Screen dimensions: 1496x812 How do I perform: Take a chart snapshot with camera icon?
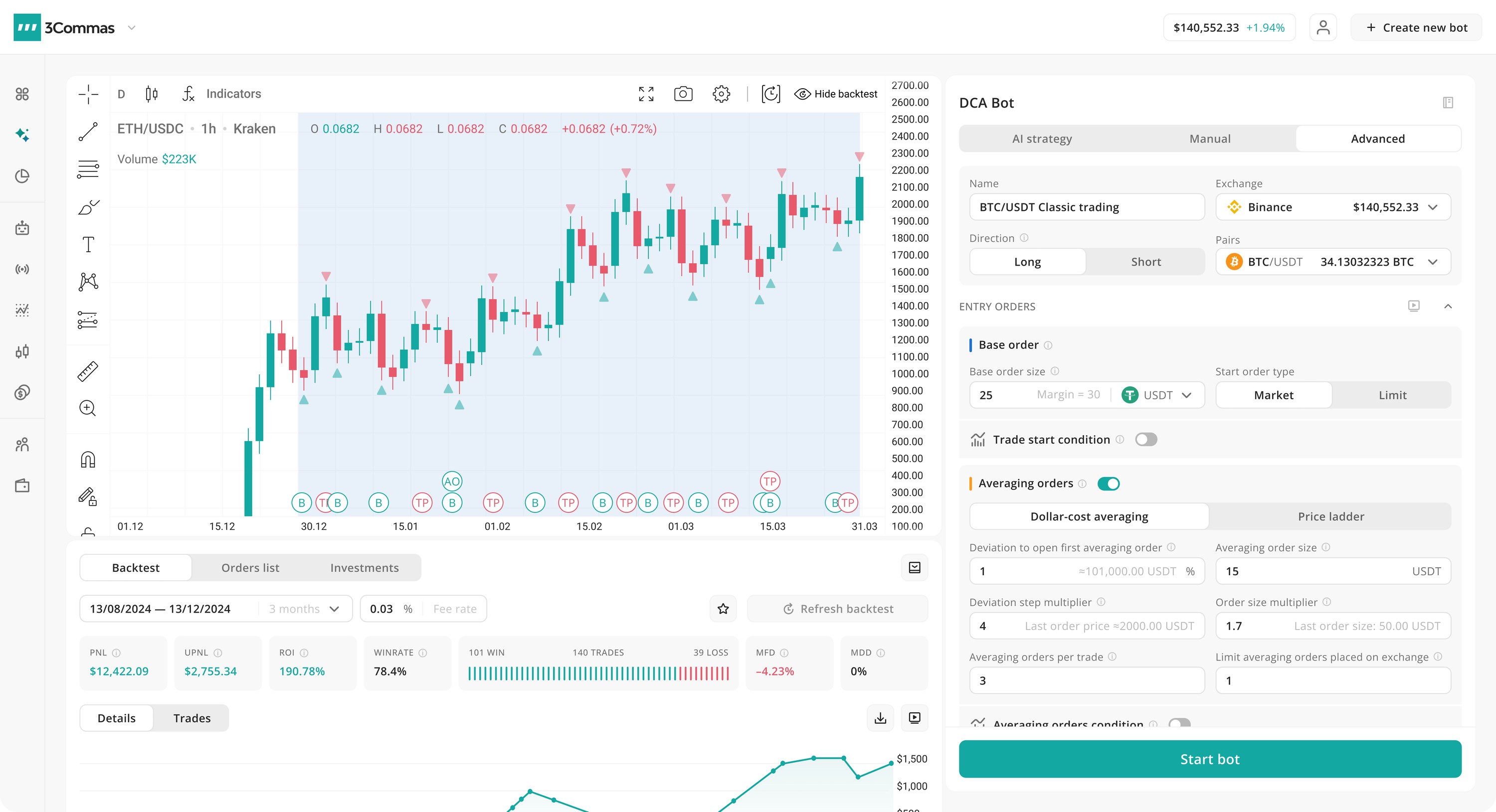click(684, 94)
